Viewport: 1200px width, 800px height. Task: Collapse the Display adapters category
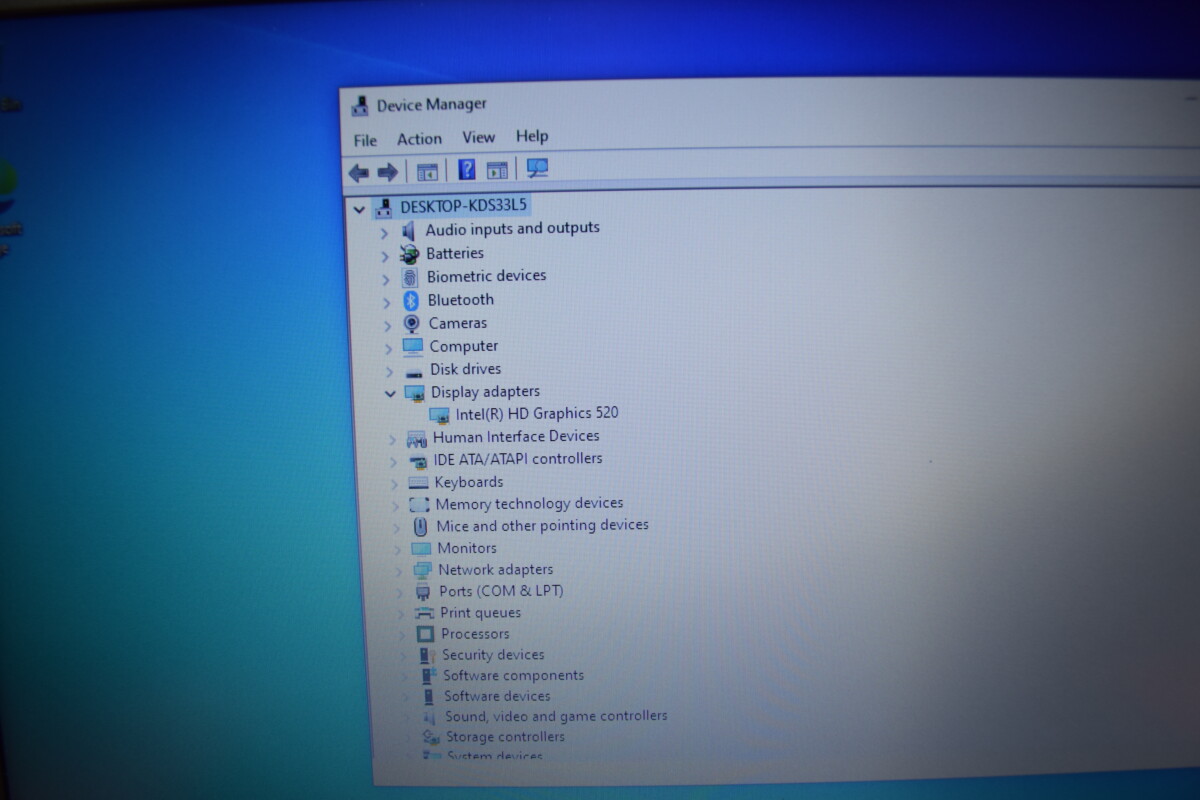(x=390, y=394)
